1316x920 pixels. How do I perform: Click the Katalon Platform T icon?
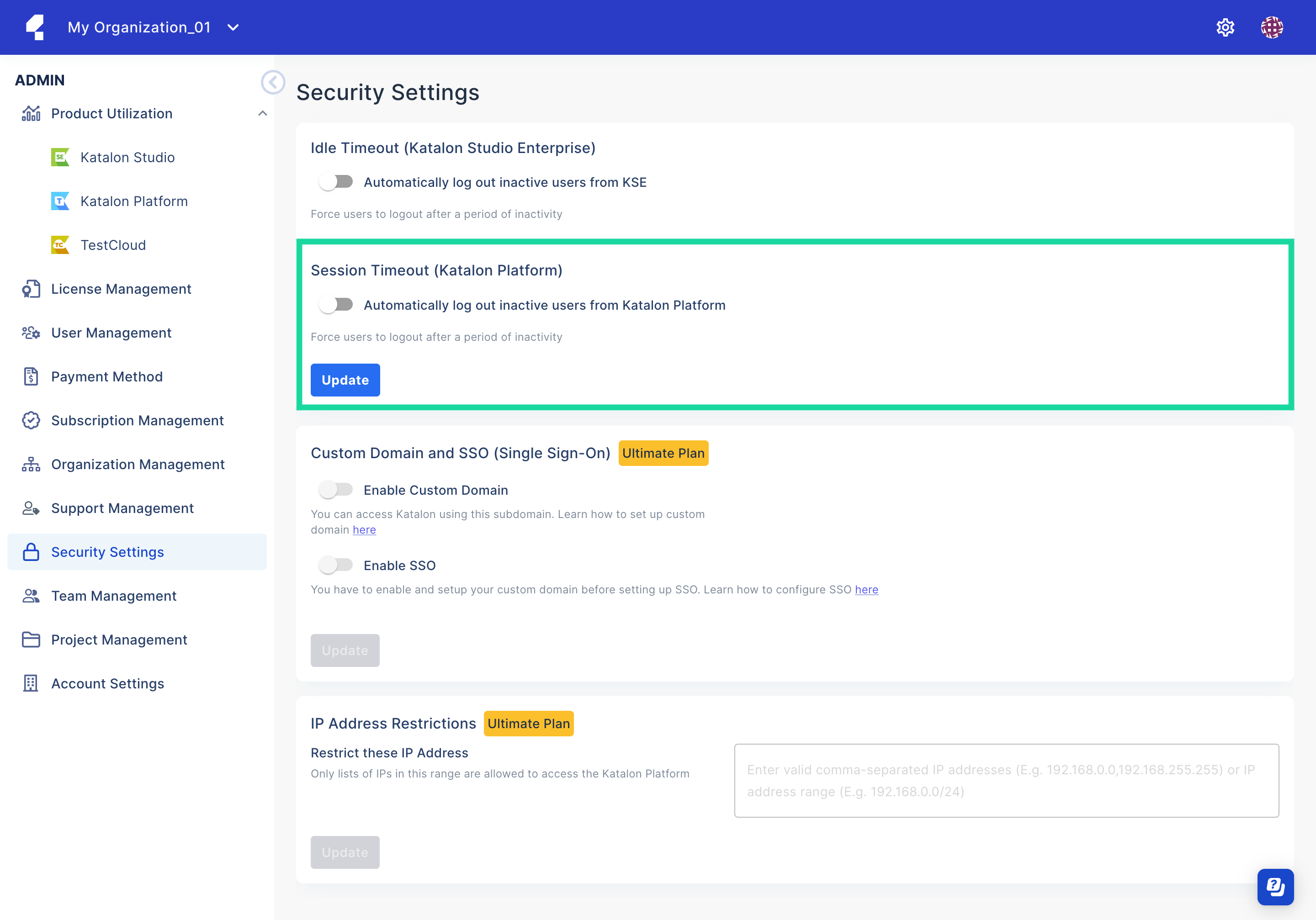click(x=60, y=201)
